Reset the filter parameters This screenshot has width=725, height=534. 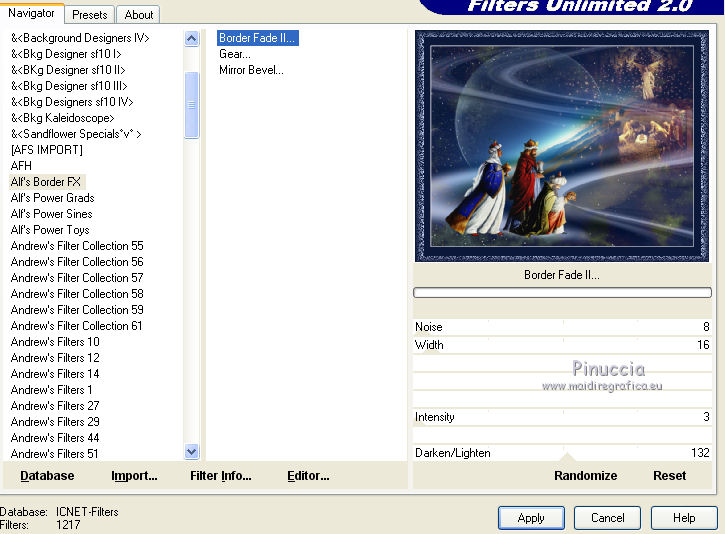[670, 476]
